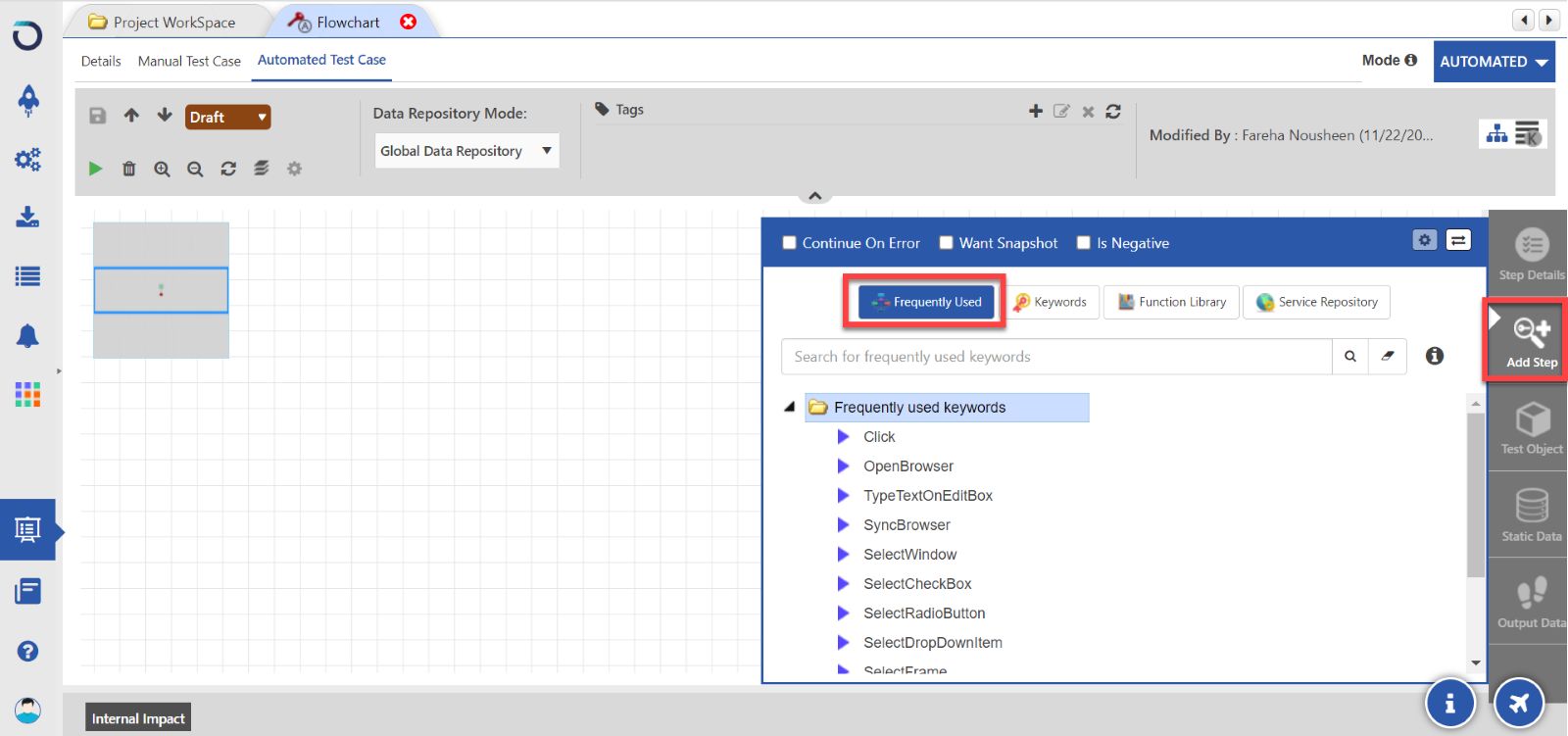Viewport: 1568px width, 736px height.
Task: Show keyword info next to search box
Action: tap(1435, 356)
